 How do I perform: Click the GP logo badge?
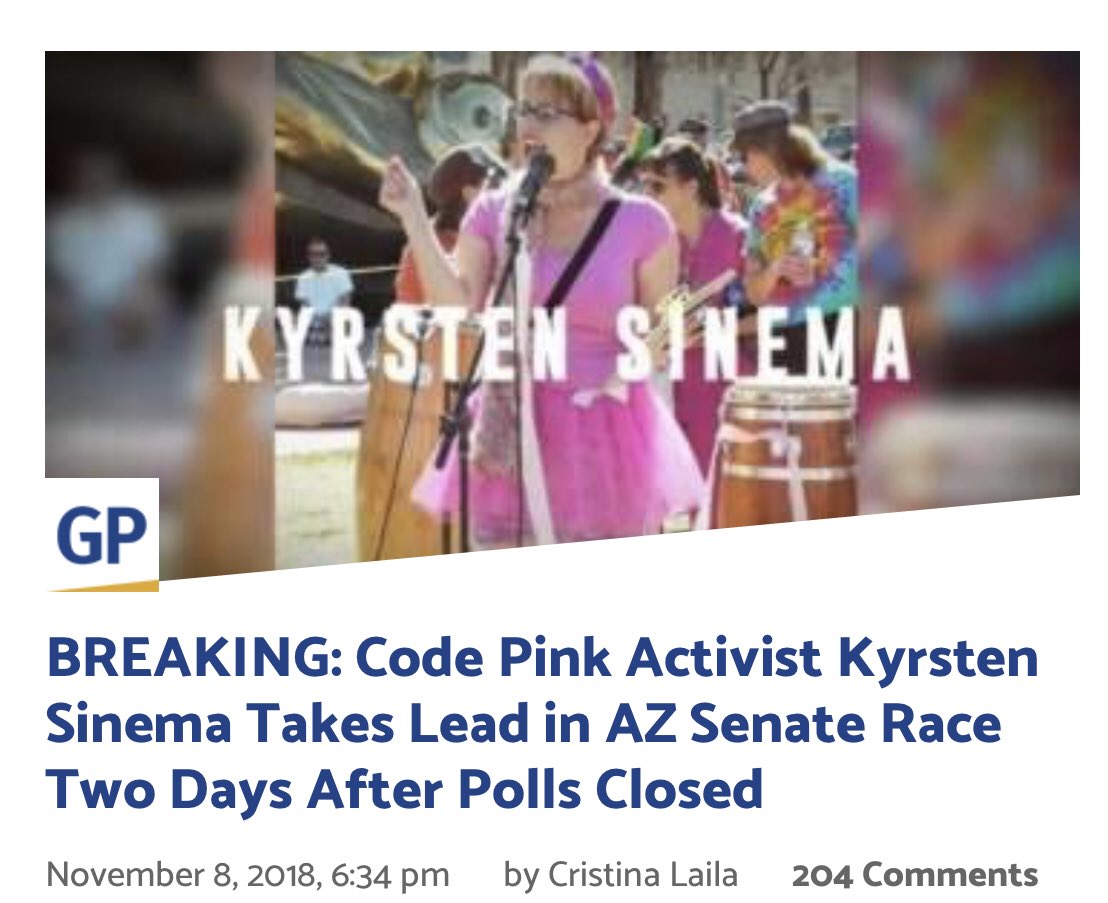tap(102, 534)
